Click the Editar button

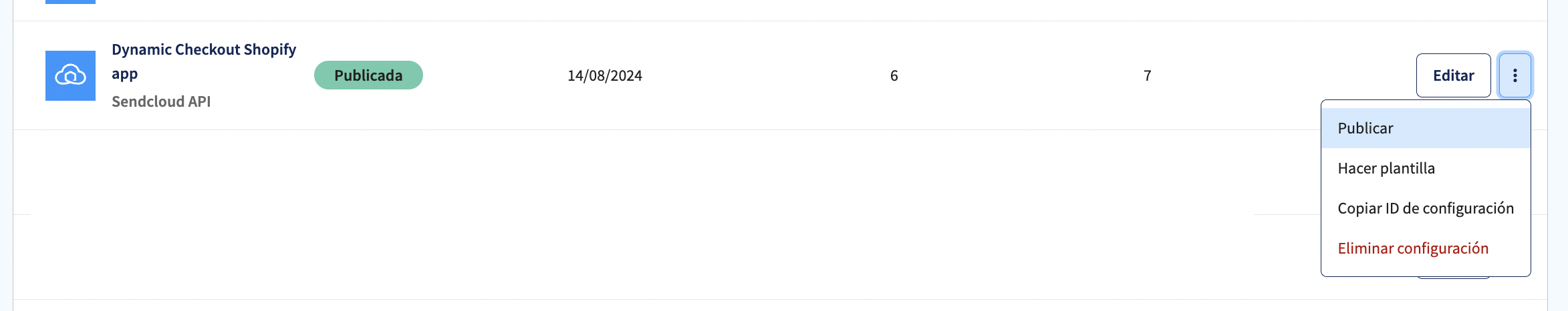(1453, 75)
